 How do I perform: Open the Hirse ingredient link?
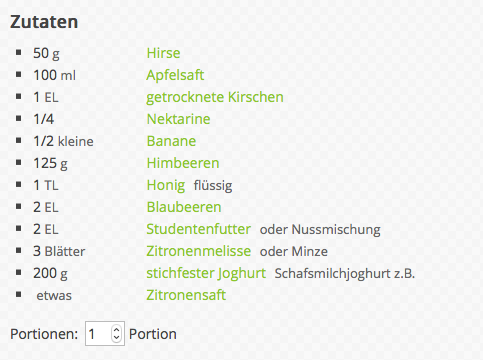pos(163,53)
